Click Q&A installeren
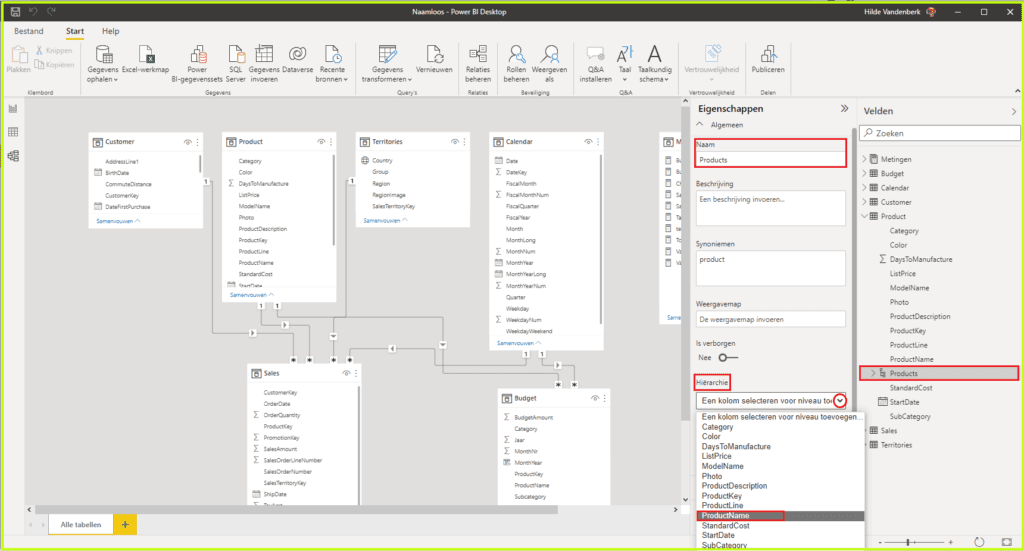This screenshot has width=1024, height=551. [x=596, y=63]
